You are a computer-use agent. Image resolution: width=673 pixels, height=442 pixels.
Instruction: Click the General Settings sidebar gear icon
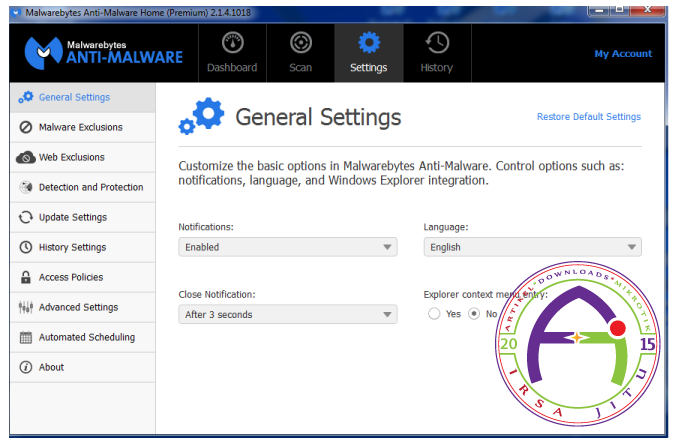click(x=26, y=97)
